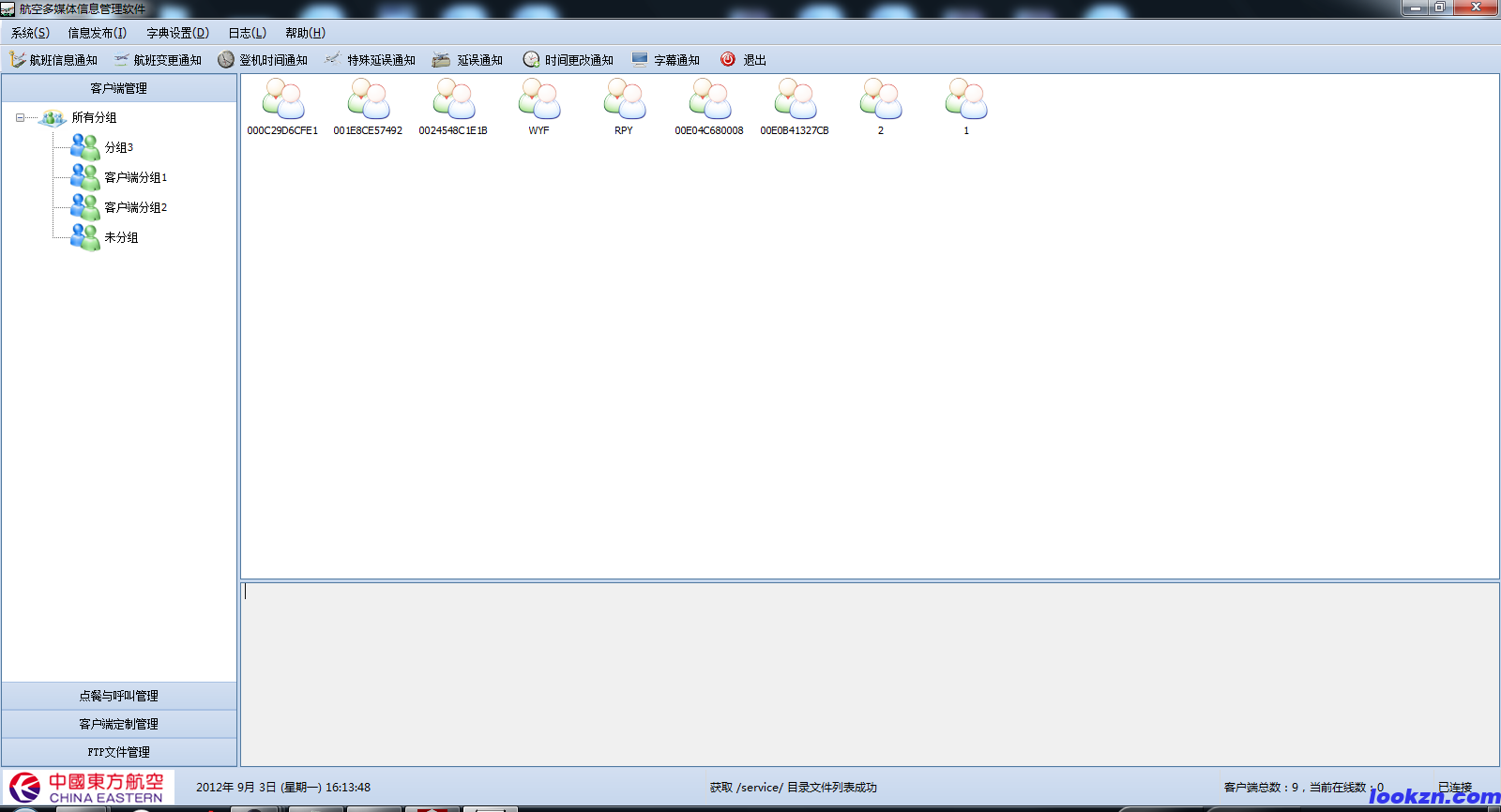Open the 系统(S) menu
Screen dimensions: 1501x812
pos(30,33)
